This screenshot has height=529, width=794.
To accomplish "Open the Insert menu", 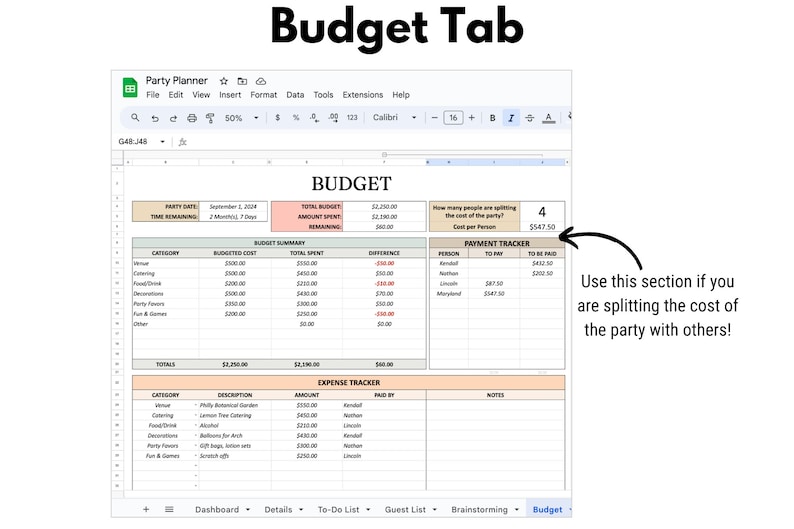I will (x=230, y=95).
